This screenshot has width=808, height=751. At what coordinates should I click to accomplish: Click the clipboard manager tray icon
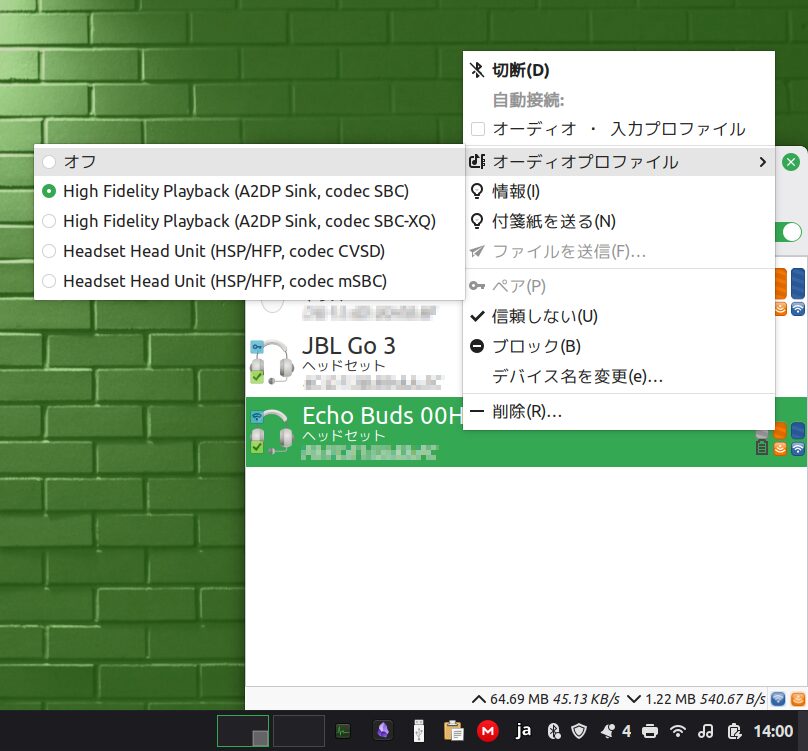click(x=453, y=731)
